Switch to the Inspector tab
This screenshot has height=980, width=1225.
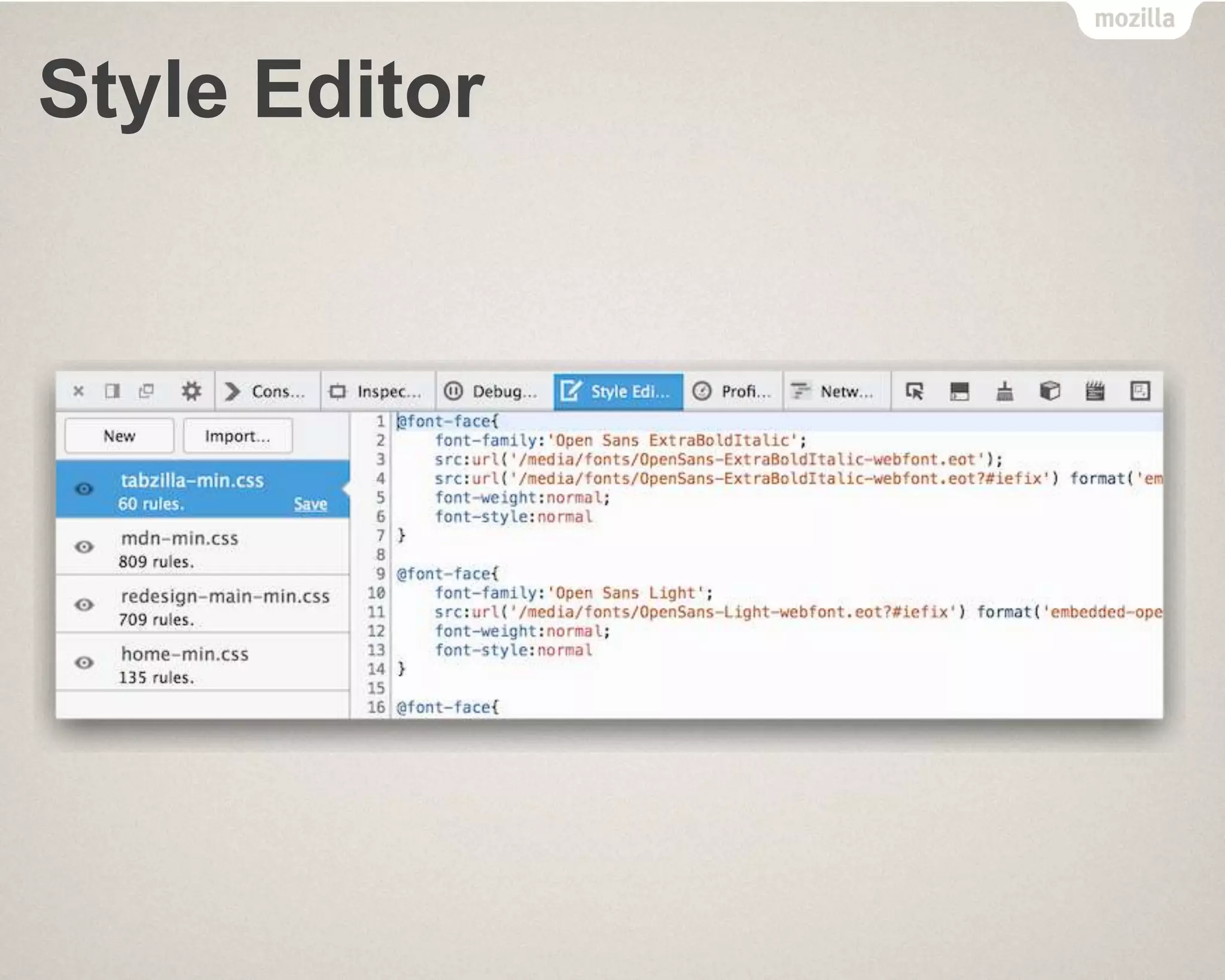[378, 391]
